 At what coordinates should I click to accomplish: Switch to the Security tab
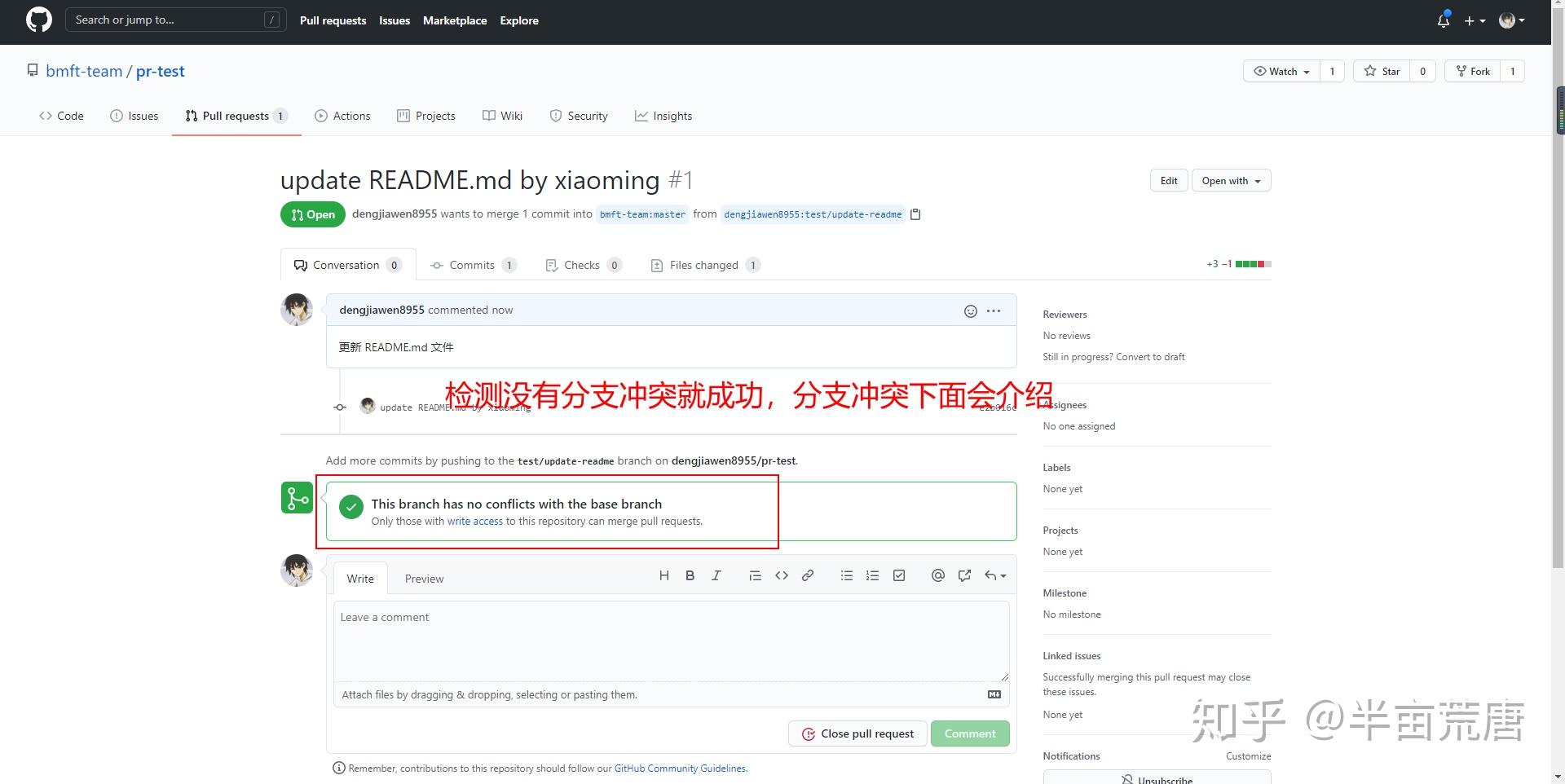[x=579, y=116]
